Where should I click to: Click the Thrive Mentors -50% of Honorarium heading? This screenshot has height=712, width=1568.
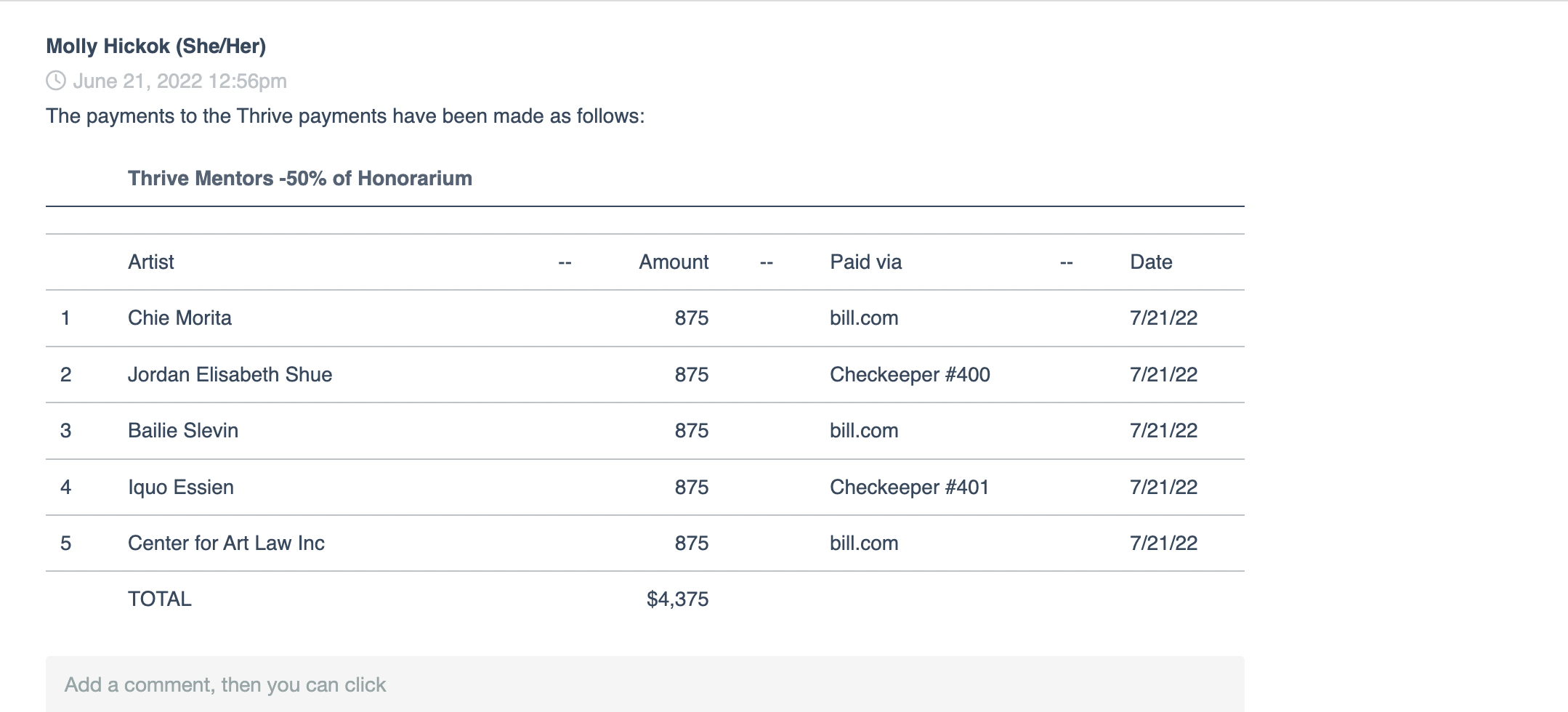click(x=300, y=179)
